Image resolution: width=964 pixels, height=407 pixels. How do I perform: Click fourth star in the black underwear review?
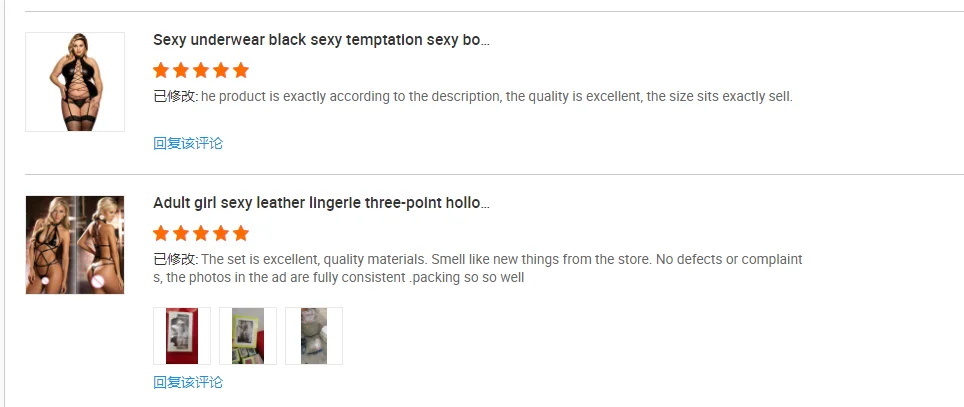221,71
